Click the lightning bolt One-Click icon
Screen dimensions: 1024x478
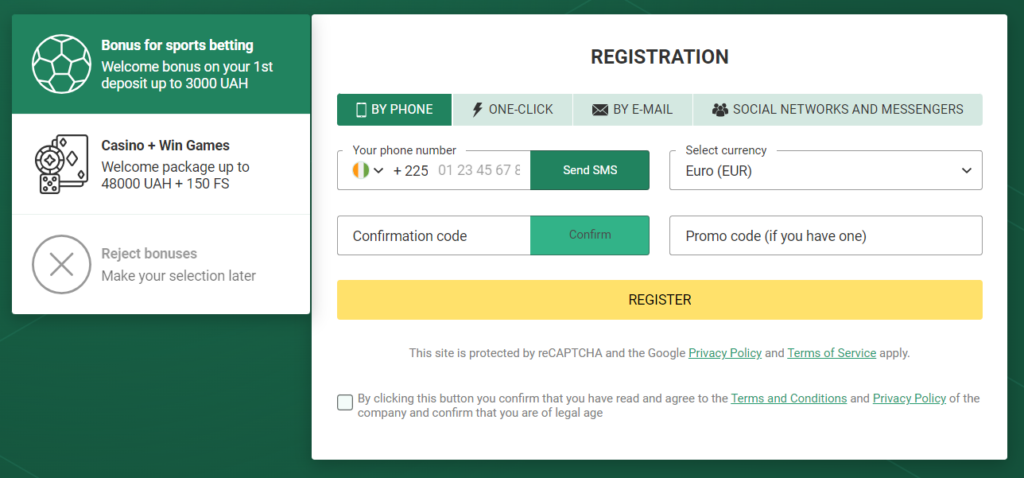pyautogui.click(x=477, y=110)
